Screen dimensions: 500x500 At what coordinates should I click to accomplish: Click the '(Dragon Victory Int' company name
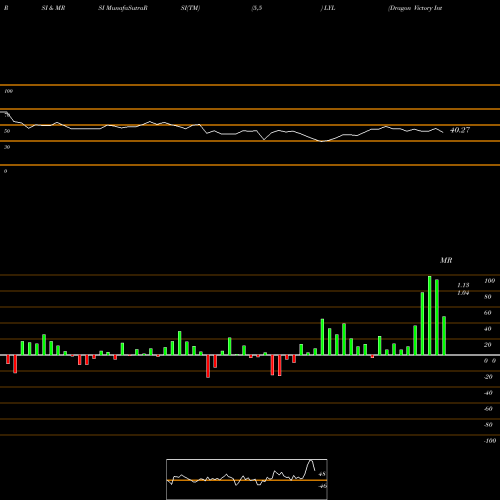pyautogui.click(x=415, y=8)
